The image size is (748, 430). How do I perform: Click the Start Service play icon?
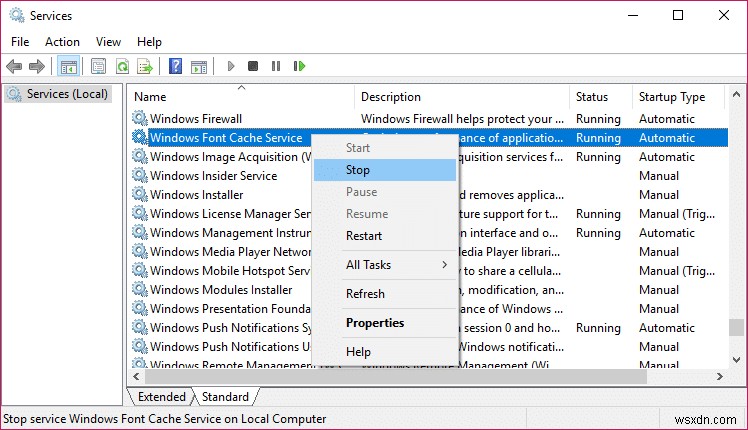pos(231,66)
